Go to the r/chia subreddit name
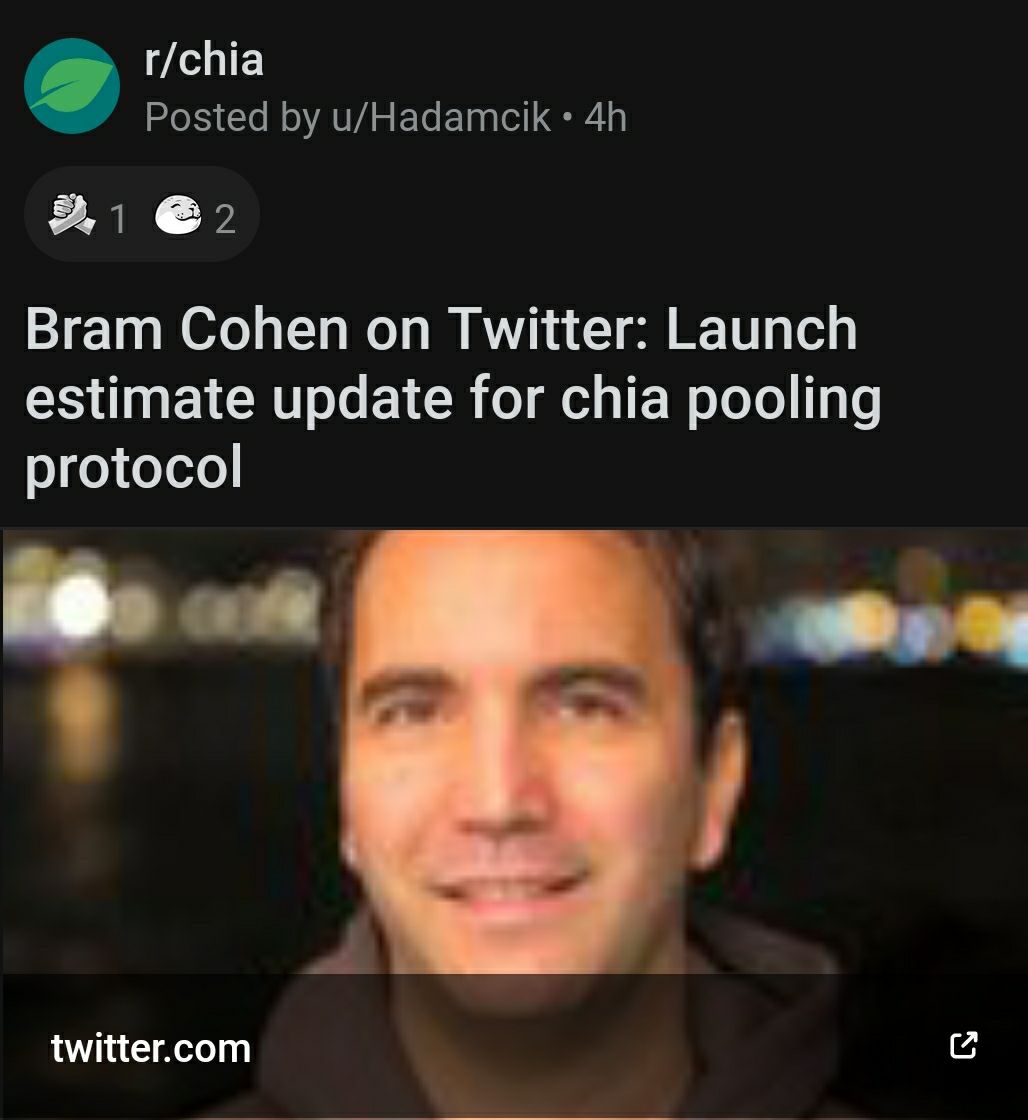This screenshot has height=1120, width=1028. [x=204, y=59]
